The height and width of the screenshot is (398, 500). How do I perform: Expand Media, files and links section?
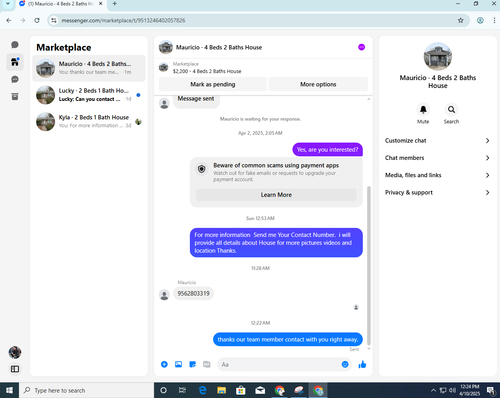(437, 175)
